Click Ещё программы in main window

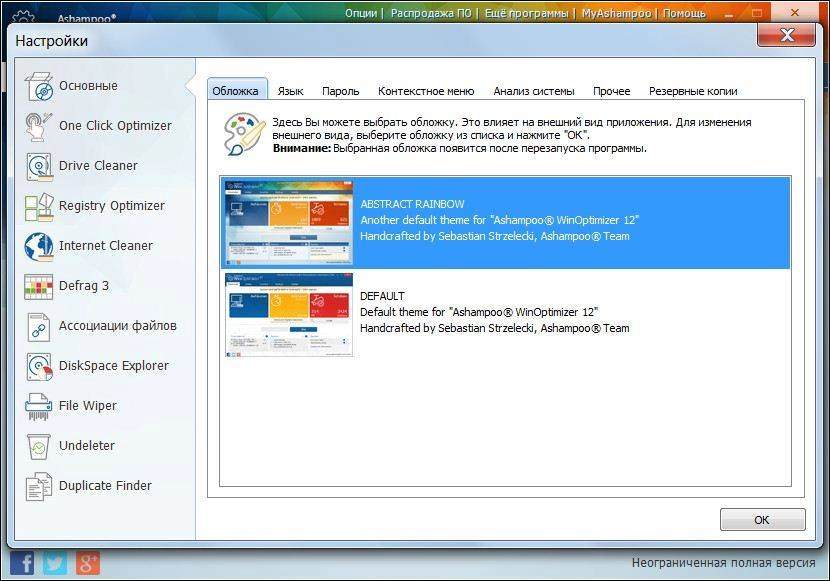pos(526,13)
